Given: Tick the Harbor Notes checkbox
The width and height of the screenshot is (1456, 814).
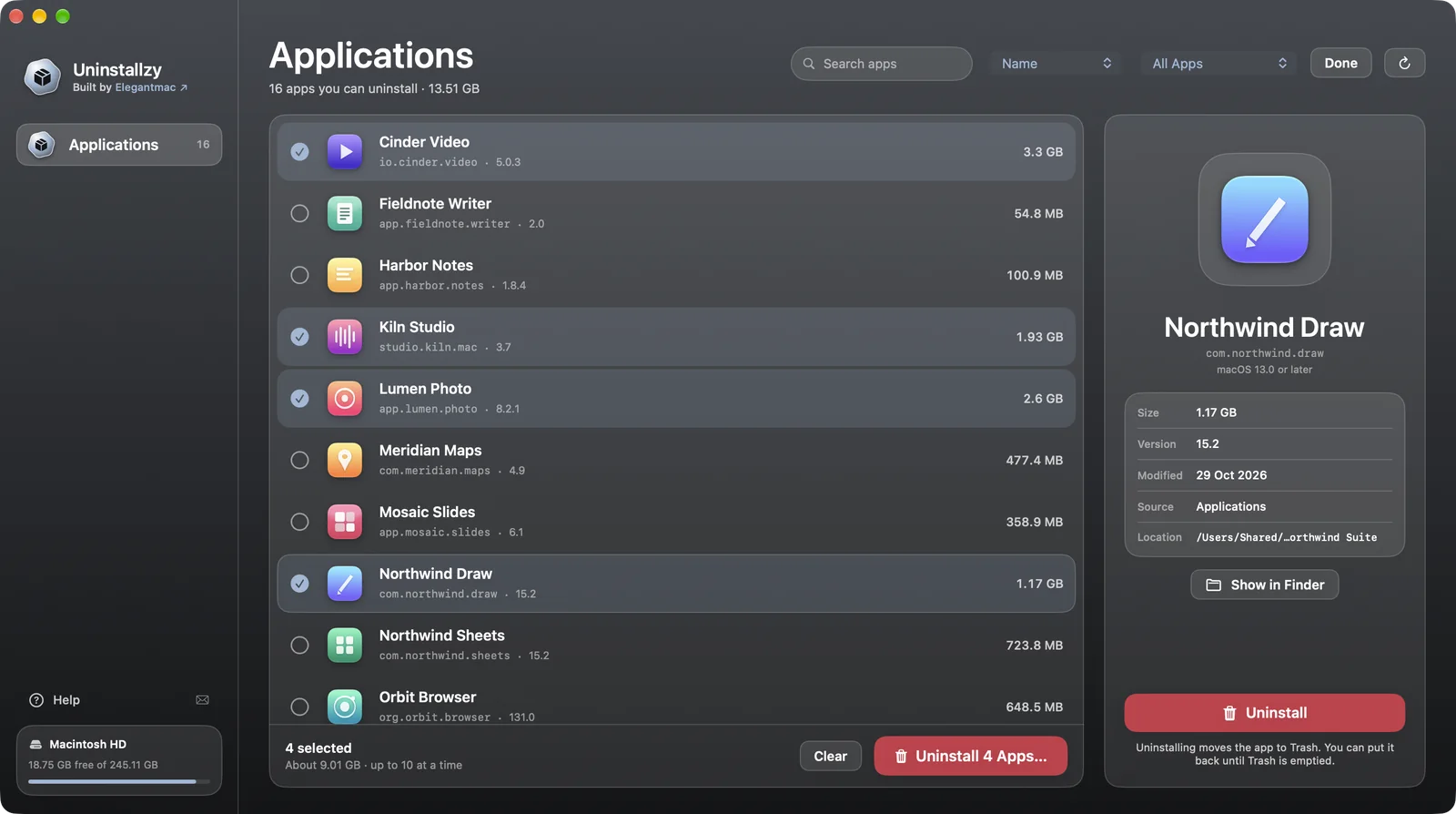Looking at the screenshot, I should (299, 275).
